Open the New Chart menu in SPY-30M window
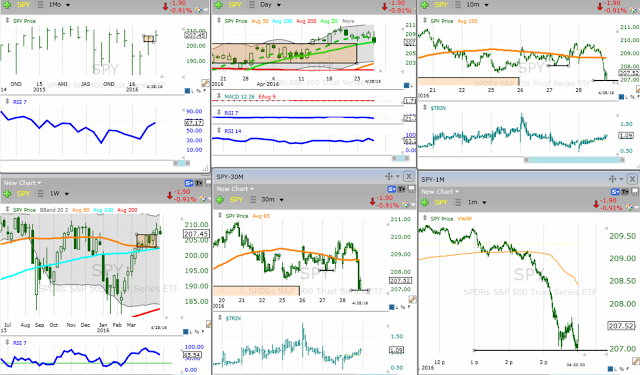This screenshot has height=375, width=640. click(235, 189)
